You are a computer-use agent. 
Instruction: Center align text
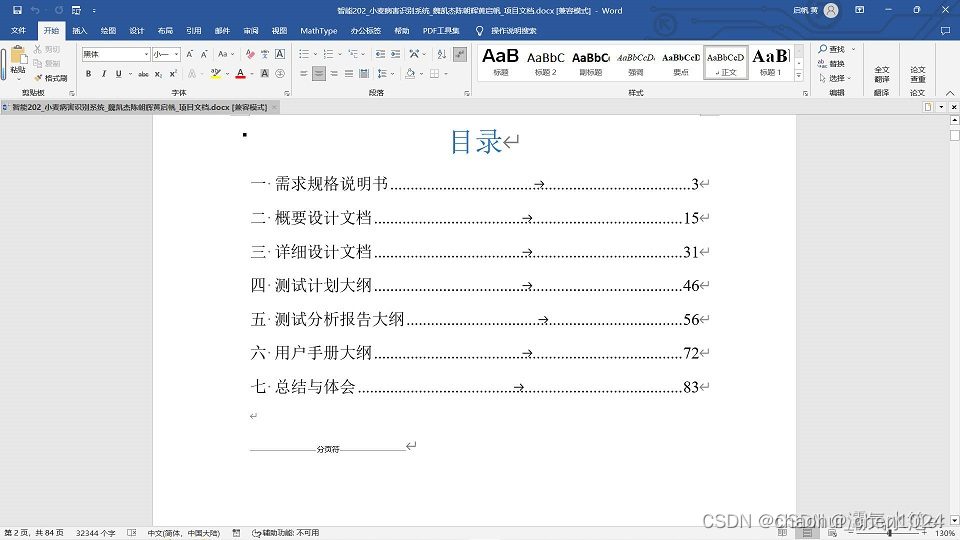[x=319, y=73]
